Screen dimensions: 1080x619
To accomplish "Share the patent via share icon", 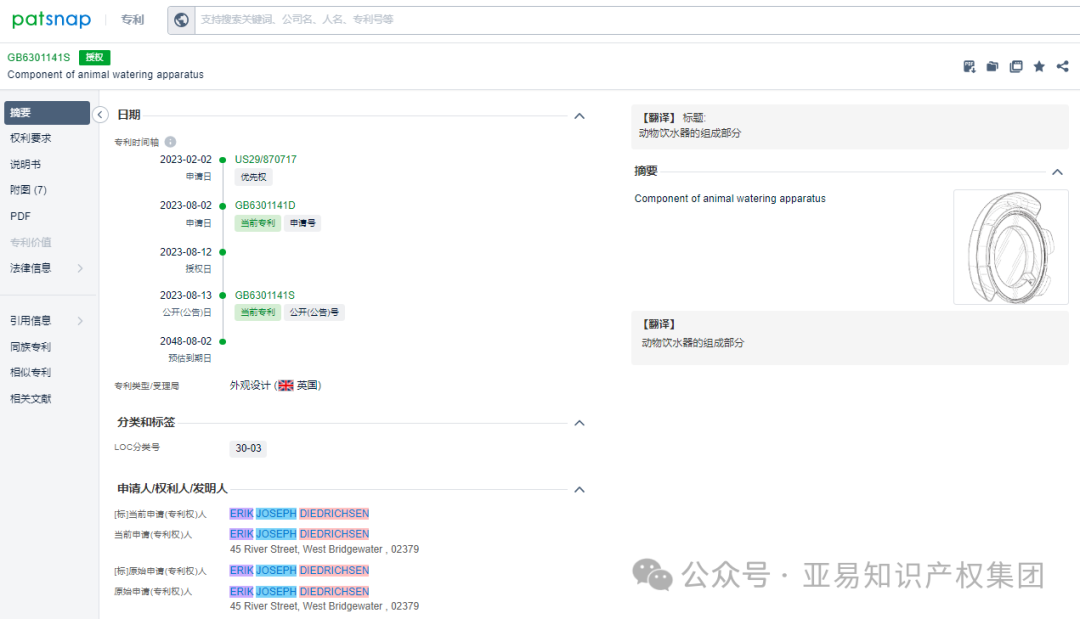I will (1062, 66).
